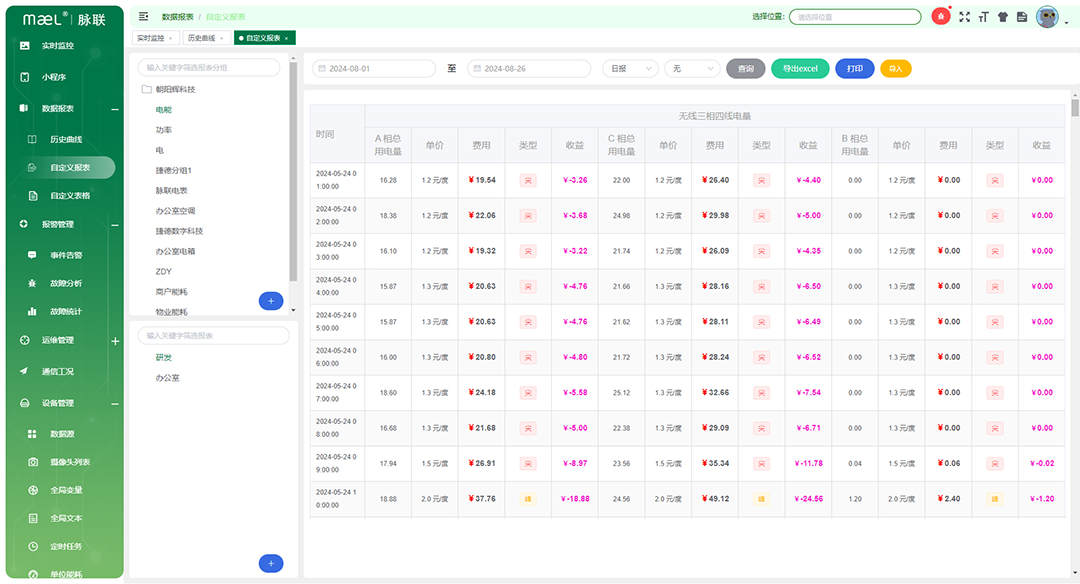The height and width of the screenshot is (584, 1080).
Task: Click blue plus button under report group list
Action: [271, 301]
